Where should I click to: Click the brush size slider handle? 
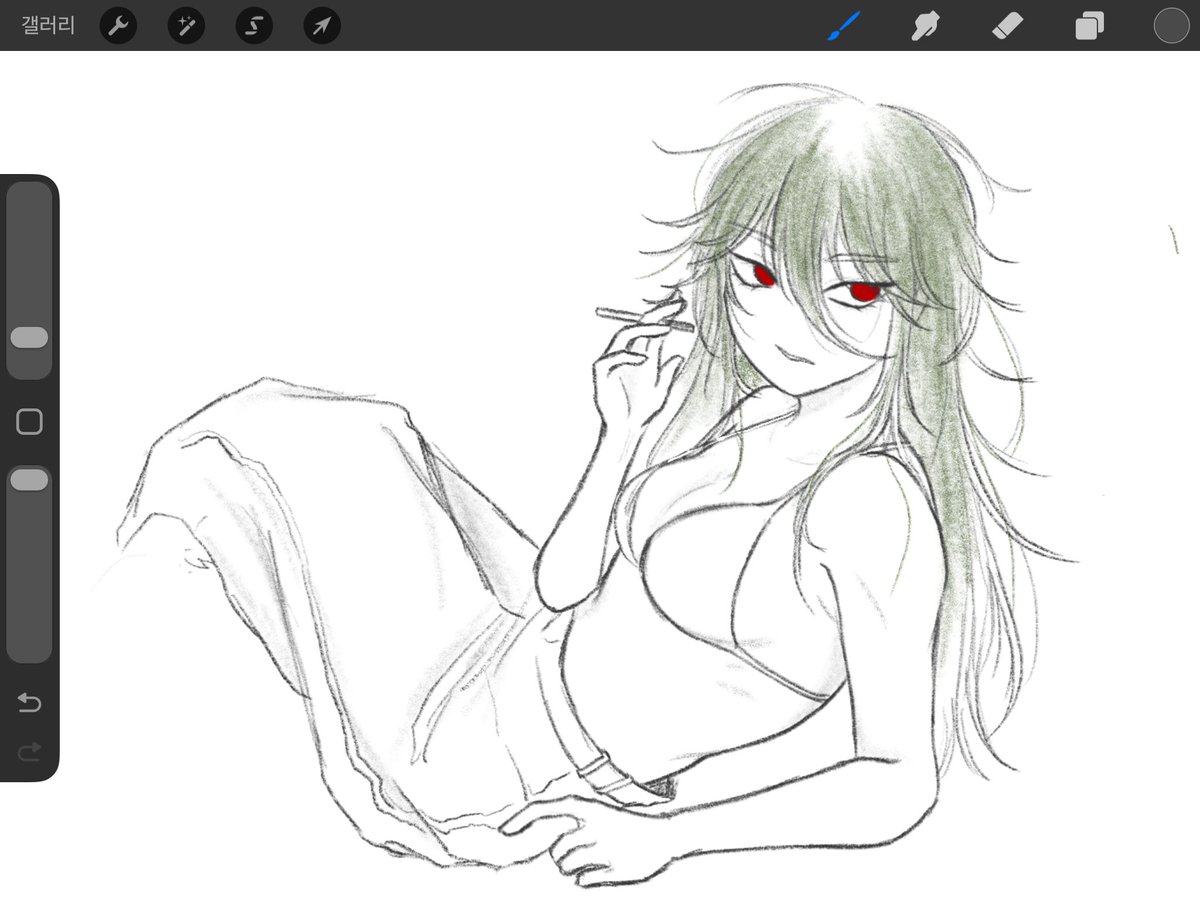coord(29,337)
